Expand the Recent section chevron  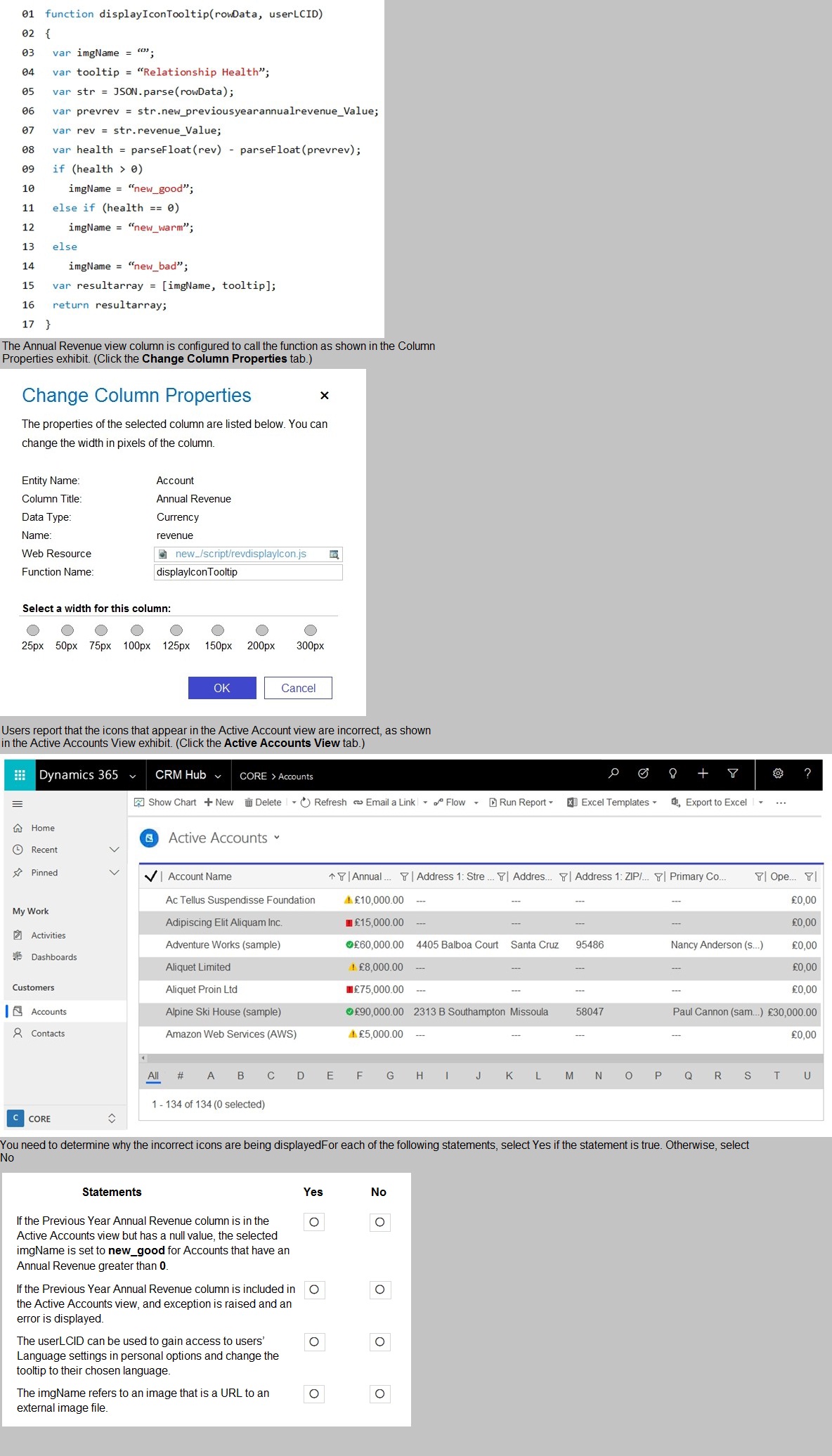pos(115,850)
